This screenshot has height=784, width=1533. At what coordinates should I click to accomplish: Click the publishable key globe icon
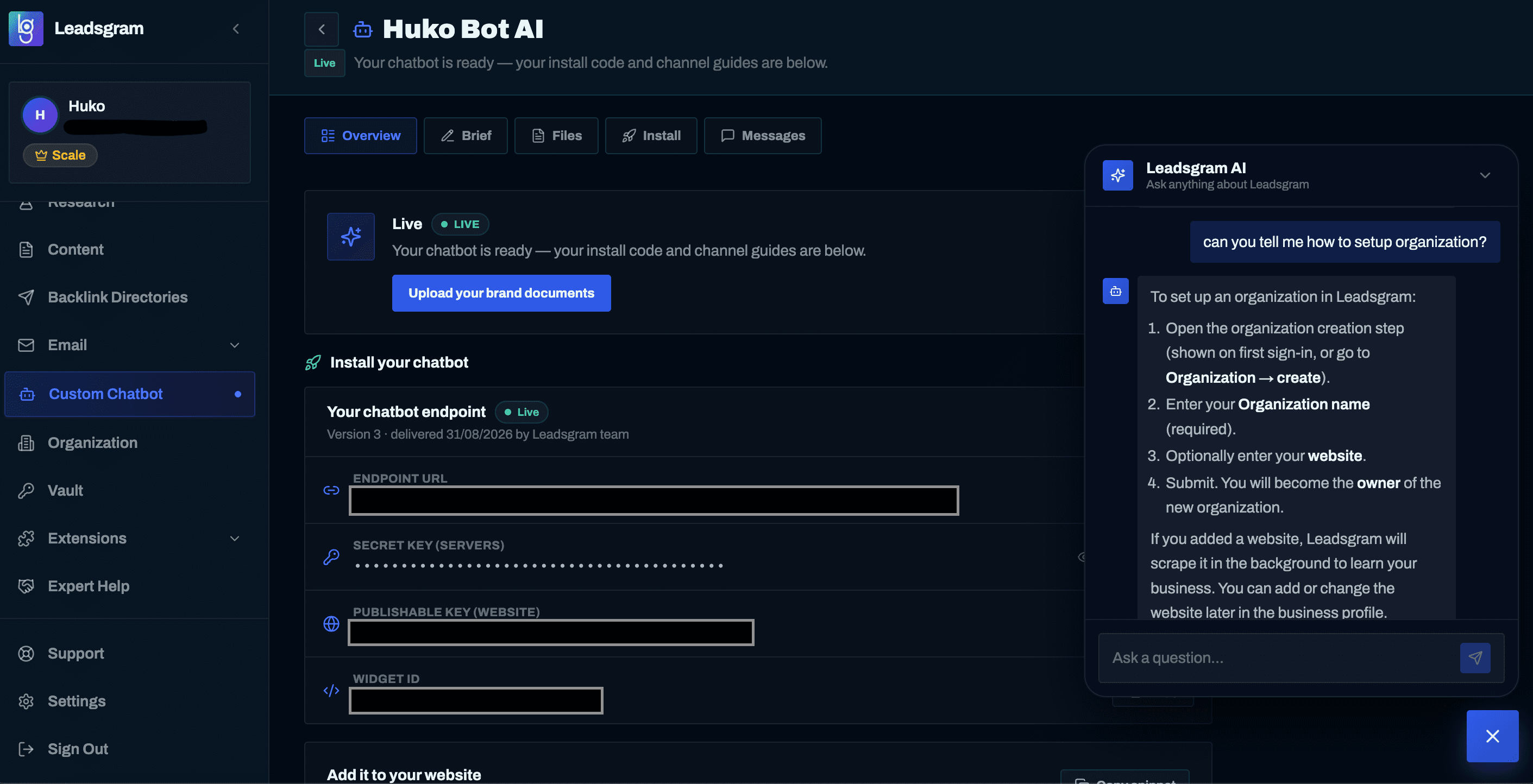click(x=331, y=623)
